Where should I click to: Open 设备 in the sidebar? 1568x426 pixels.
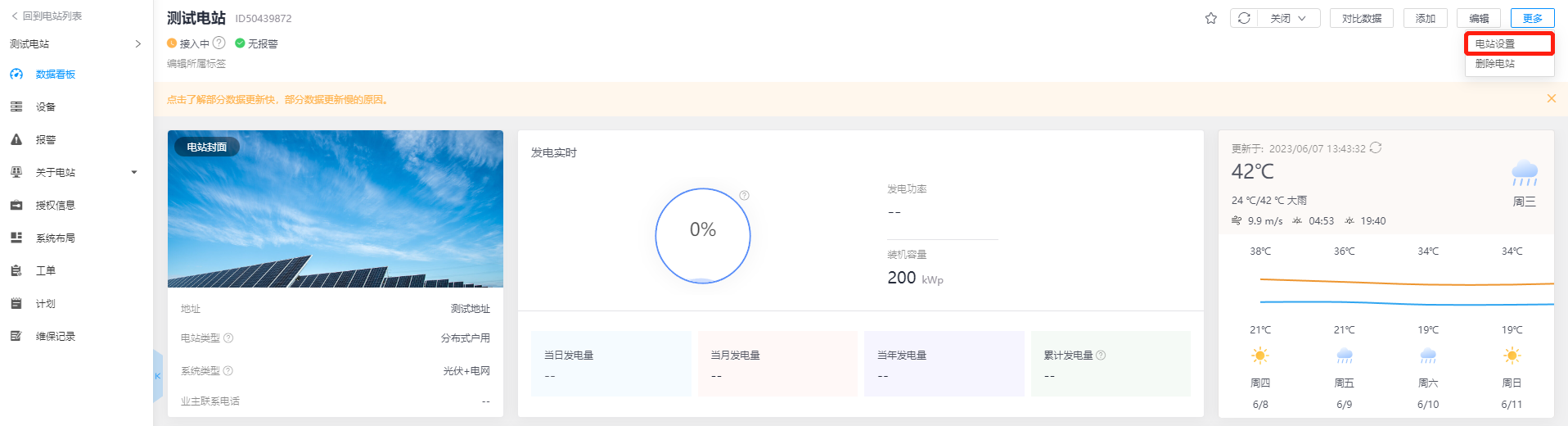pos(46,107)
